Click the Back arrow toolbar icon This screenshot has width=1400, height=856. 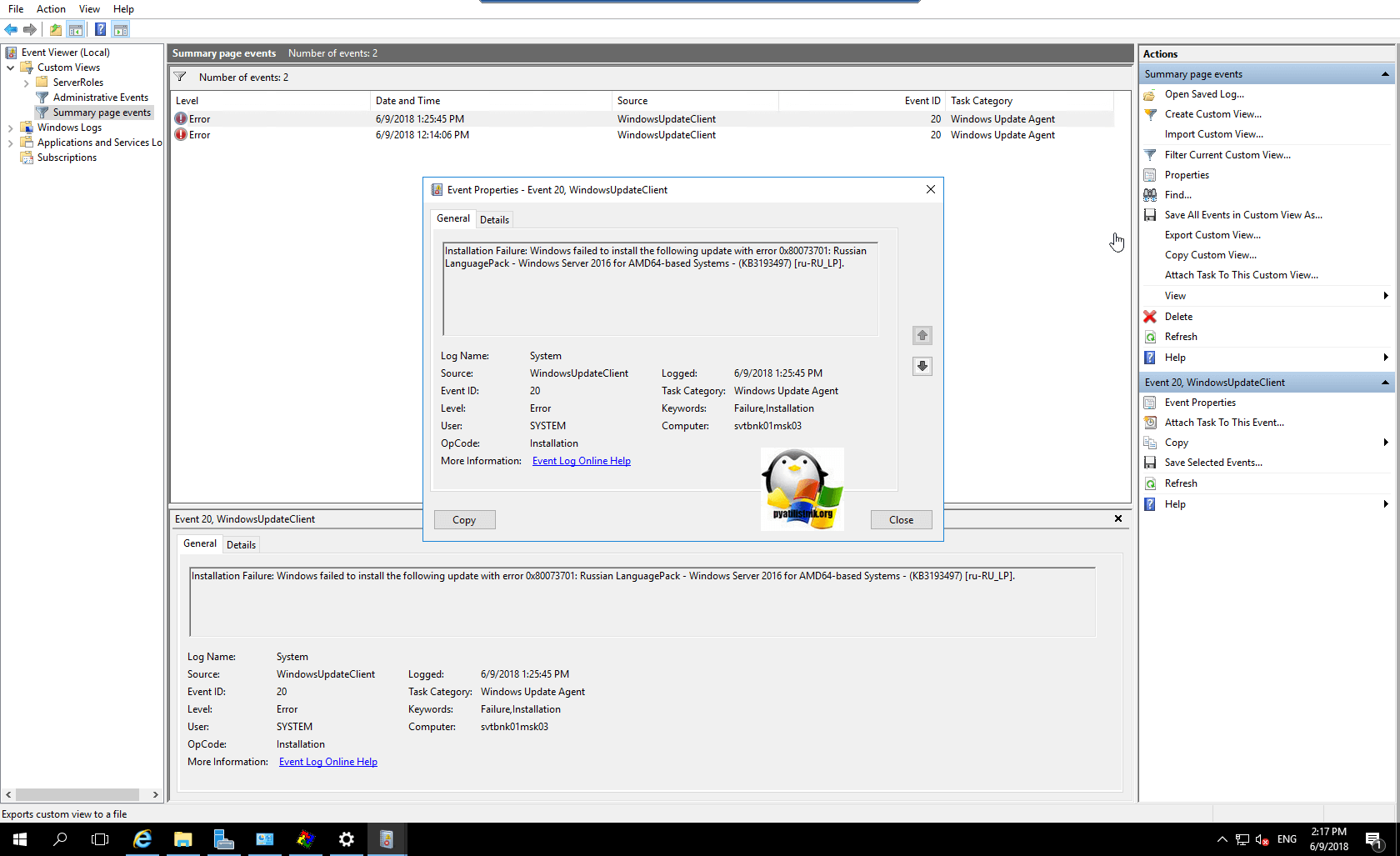pos(12,30)
